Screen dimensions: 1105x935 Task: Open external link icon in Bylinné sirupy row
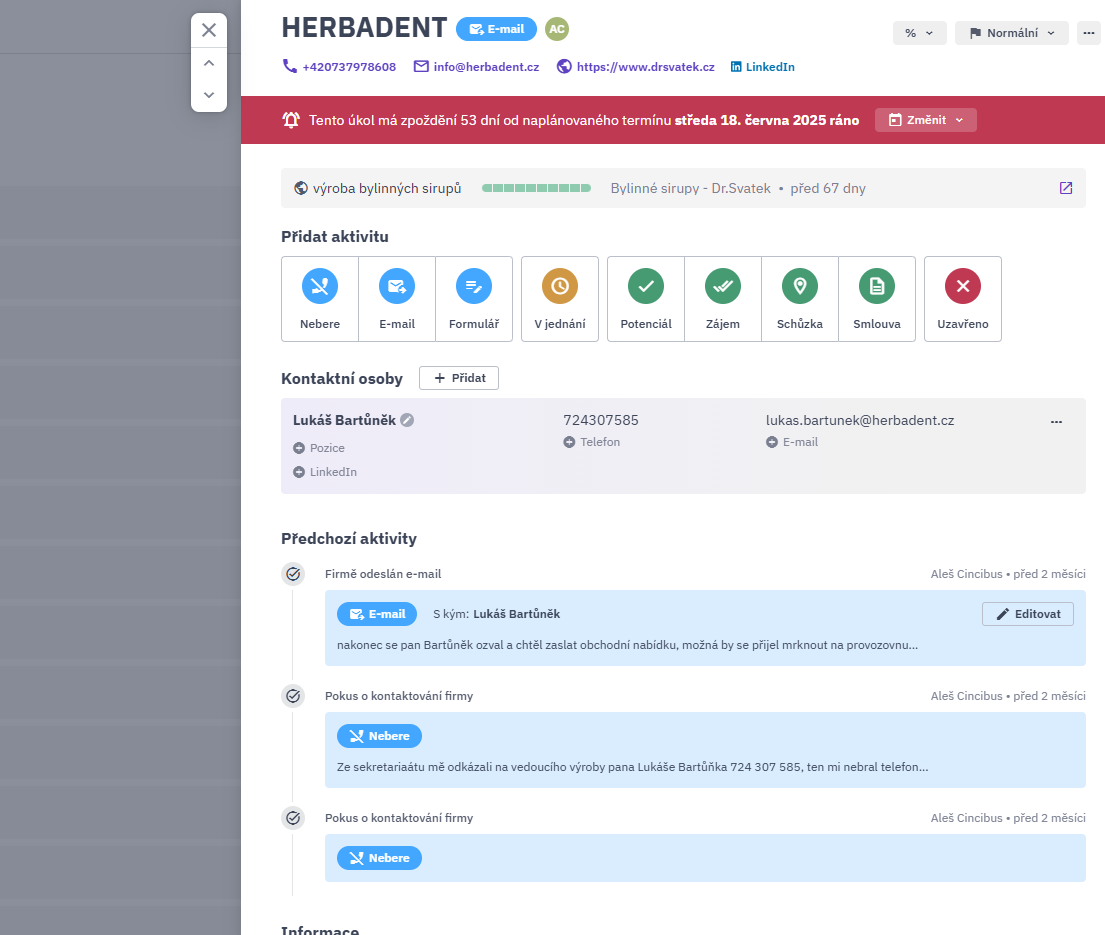point(1066,188)
